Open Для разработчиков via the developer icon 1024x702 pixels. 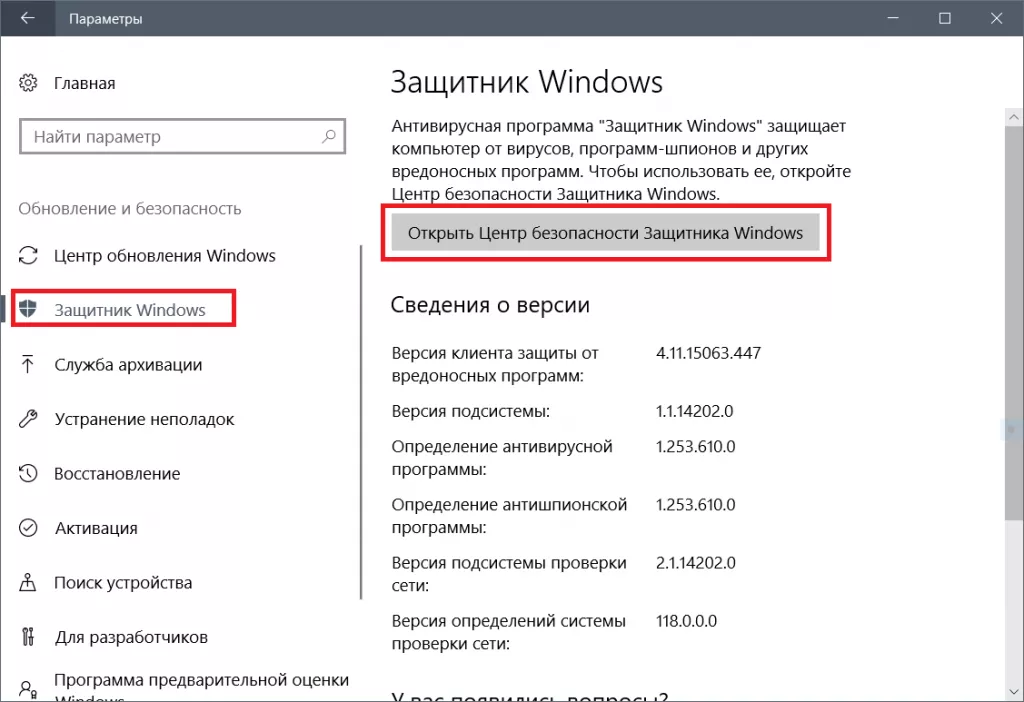point(26,636)
